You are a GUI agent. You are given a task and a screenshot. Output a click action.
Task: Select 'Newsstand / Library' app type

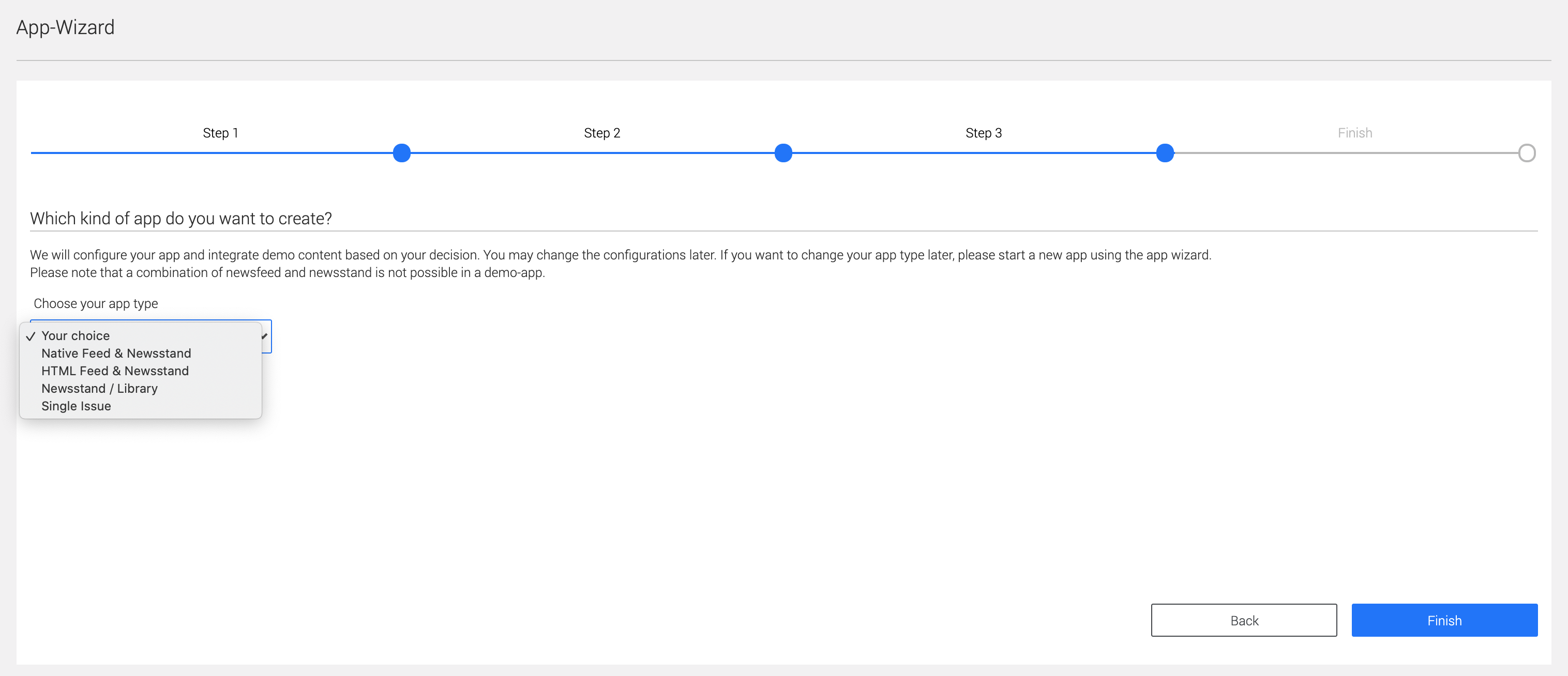coord(99,389)
